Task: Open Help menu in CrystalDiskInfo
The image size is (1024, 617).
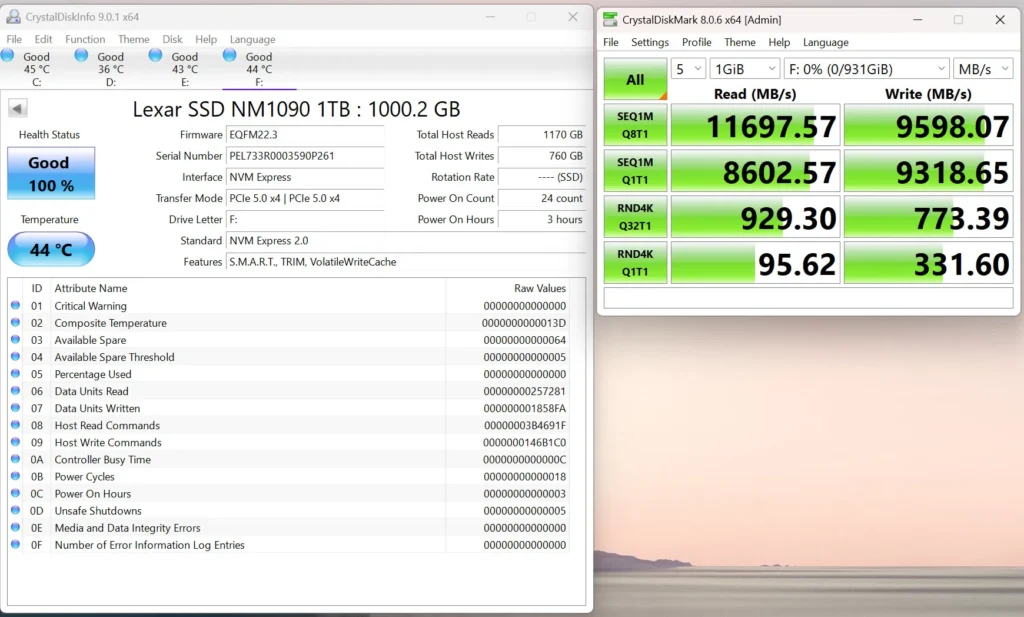Action: coord(206,39)
